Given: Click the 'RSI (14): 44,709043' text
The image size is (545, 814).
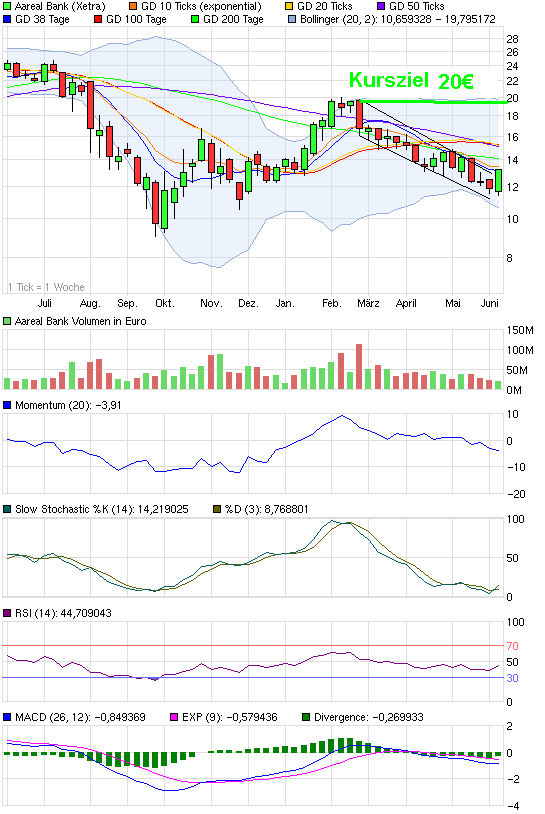Looking at the screenshot, I should pyautogui.click(x=63, y=613).
